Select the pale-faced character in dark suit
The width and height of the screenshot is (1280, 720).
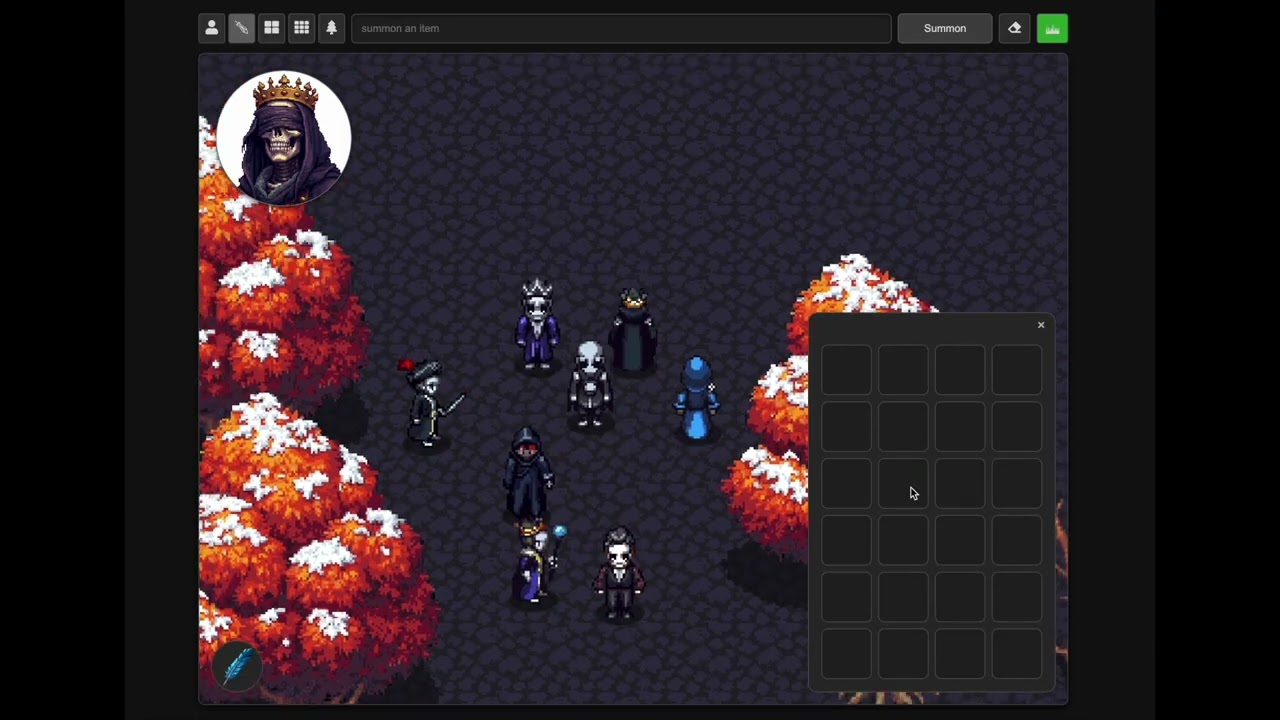[x=619, y=574]
